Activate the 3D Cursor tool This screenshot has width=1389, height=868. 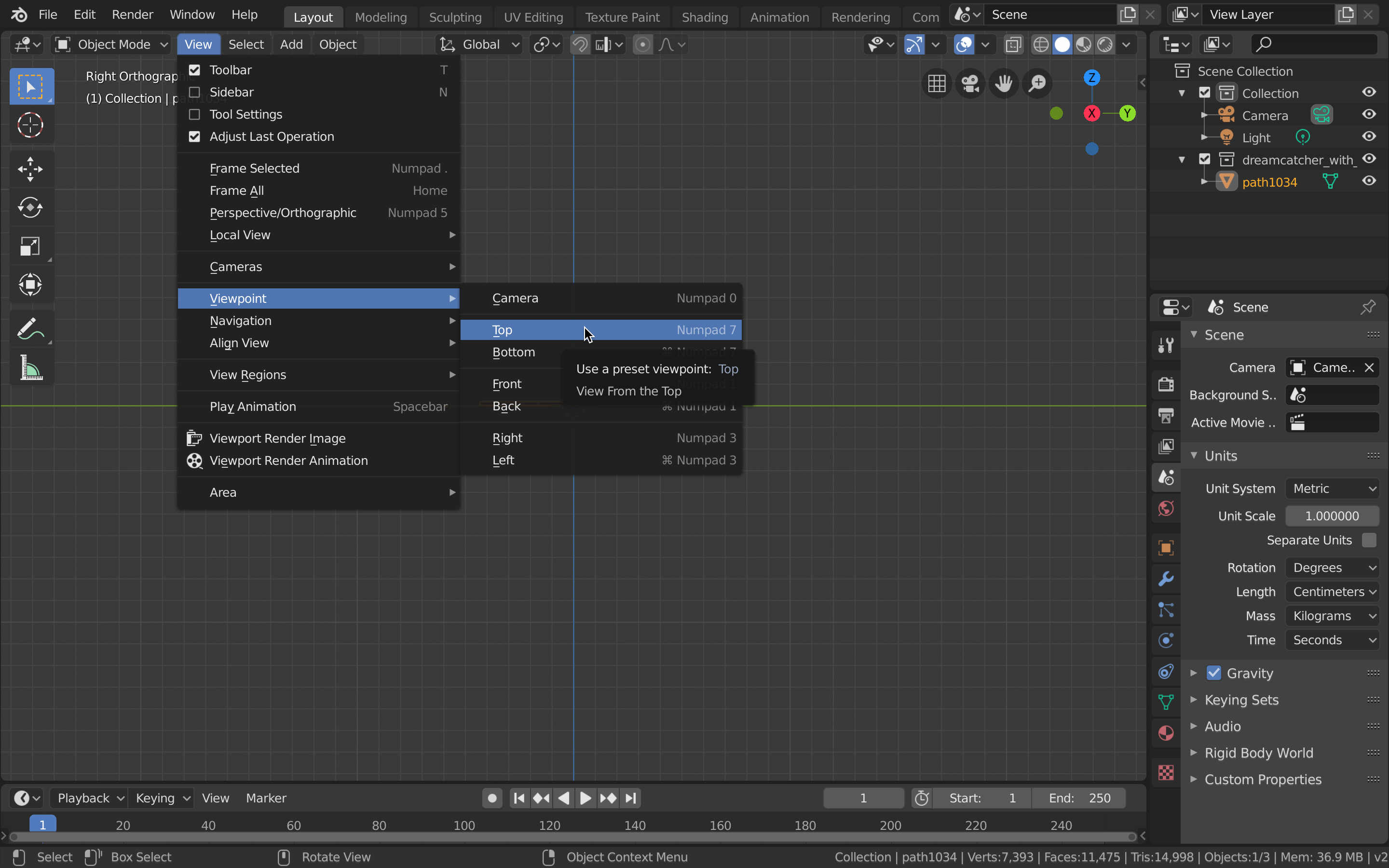click(x=31, y=125)
